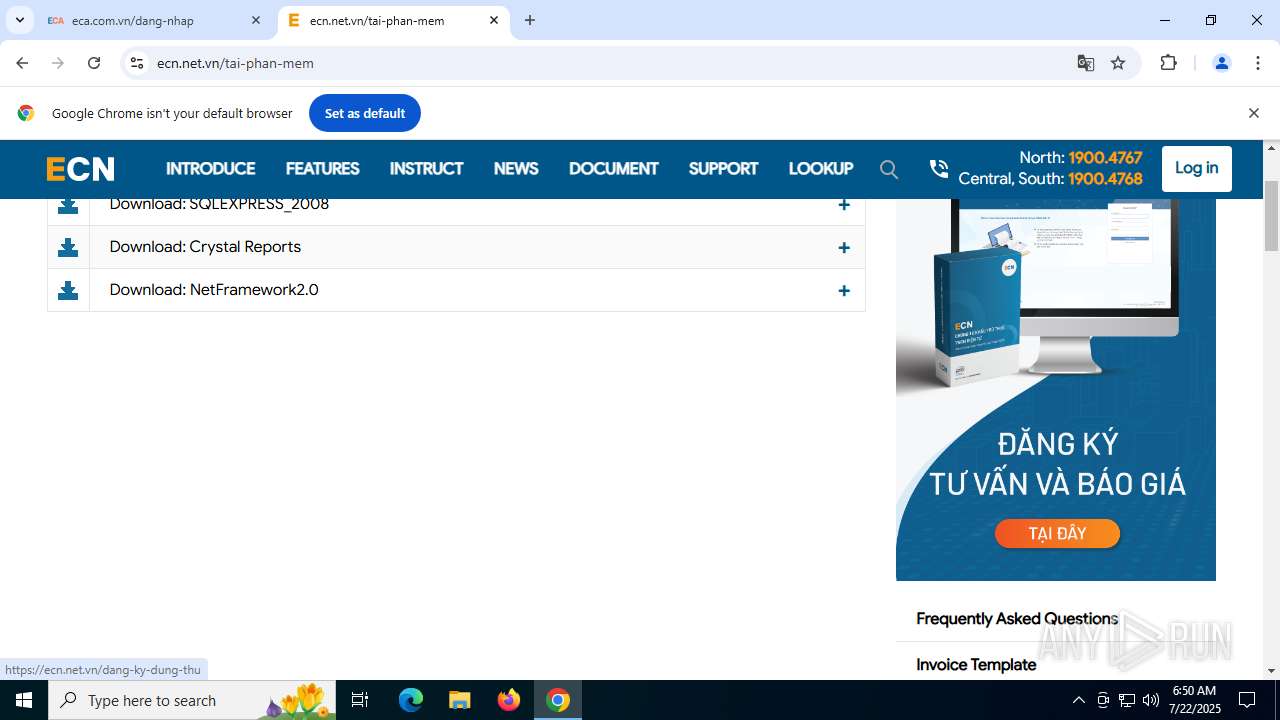1280x720 pixels.
Task: Close the eca.com.vn tab
Action: pos(256,20)
